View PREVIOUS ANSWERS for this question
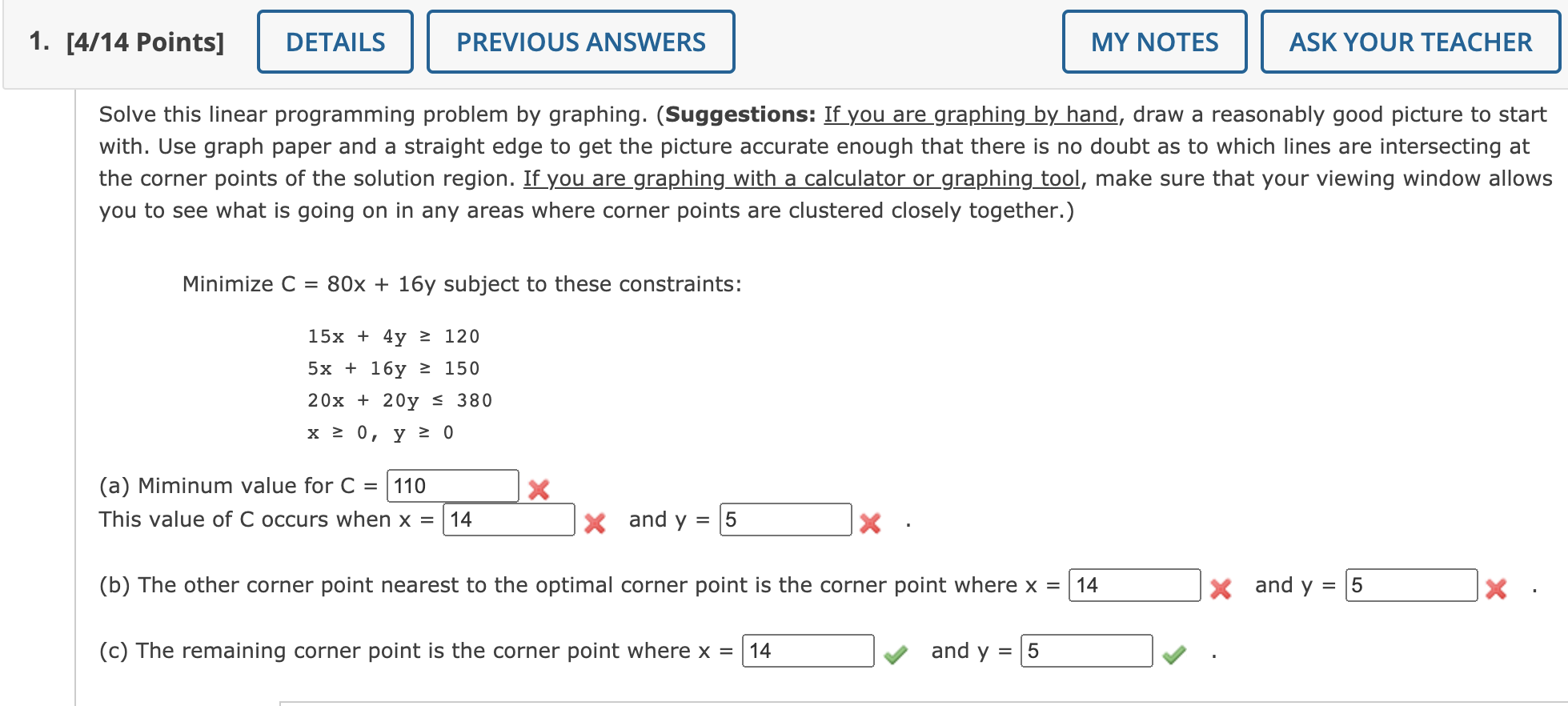 580,42
